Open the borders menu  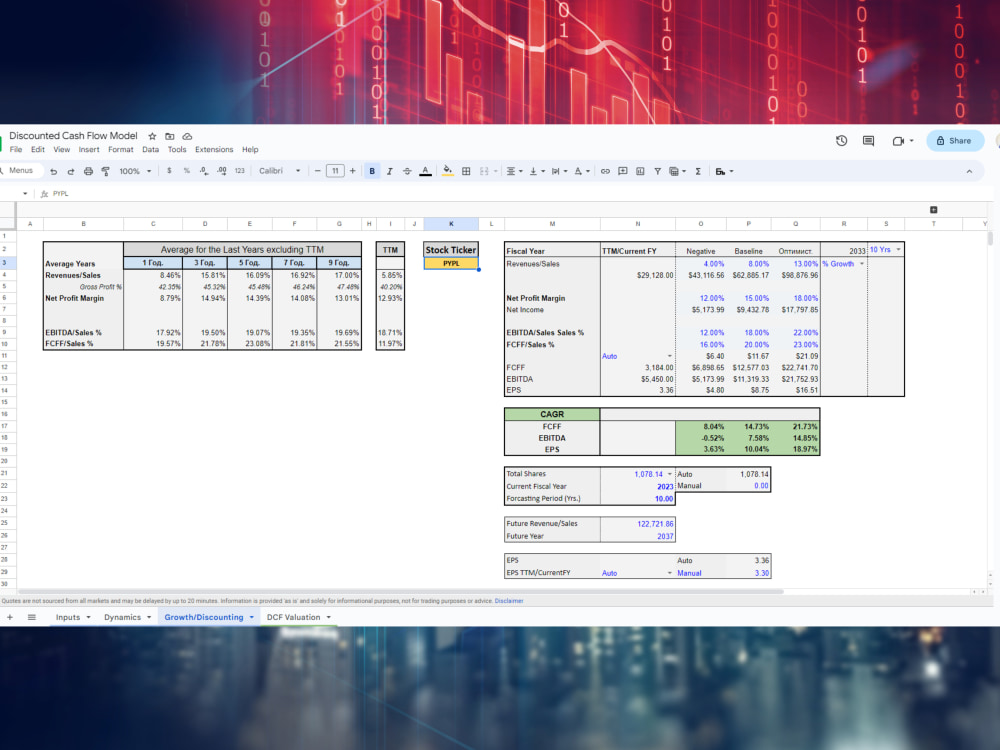click(x=466, y=171)
